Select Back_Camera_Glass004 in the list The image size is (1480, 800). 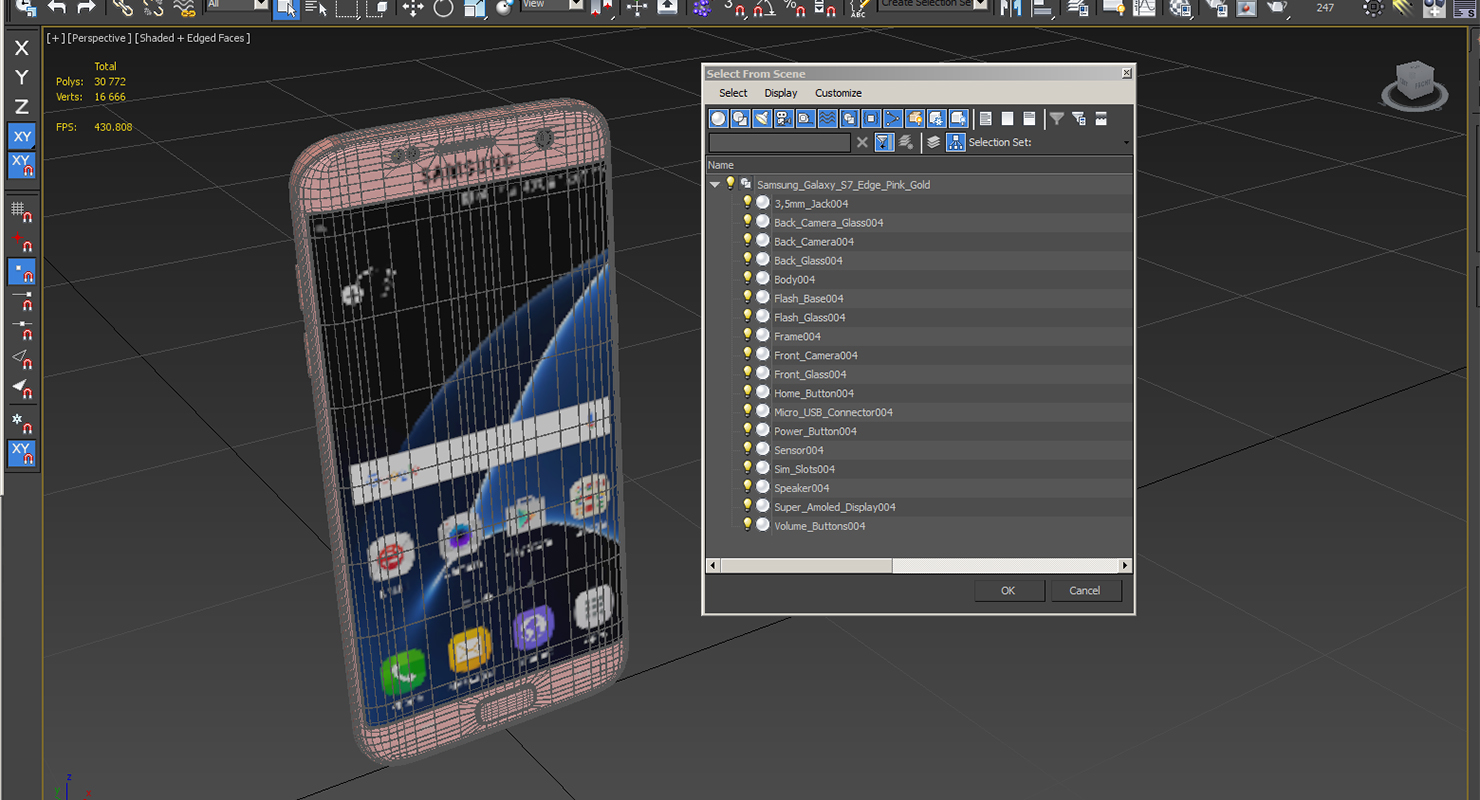pos(829,223)
